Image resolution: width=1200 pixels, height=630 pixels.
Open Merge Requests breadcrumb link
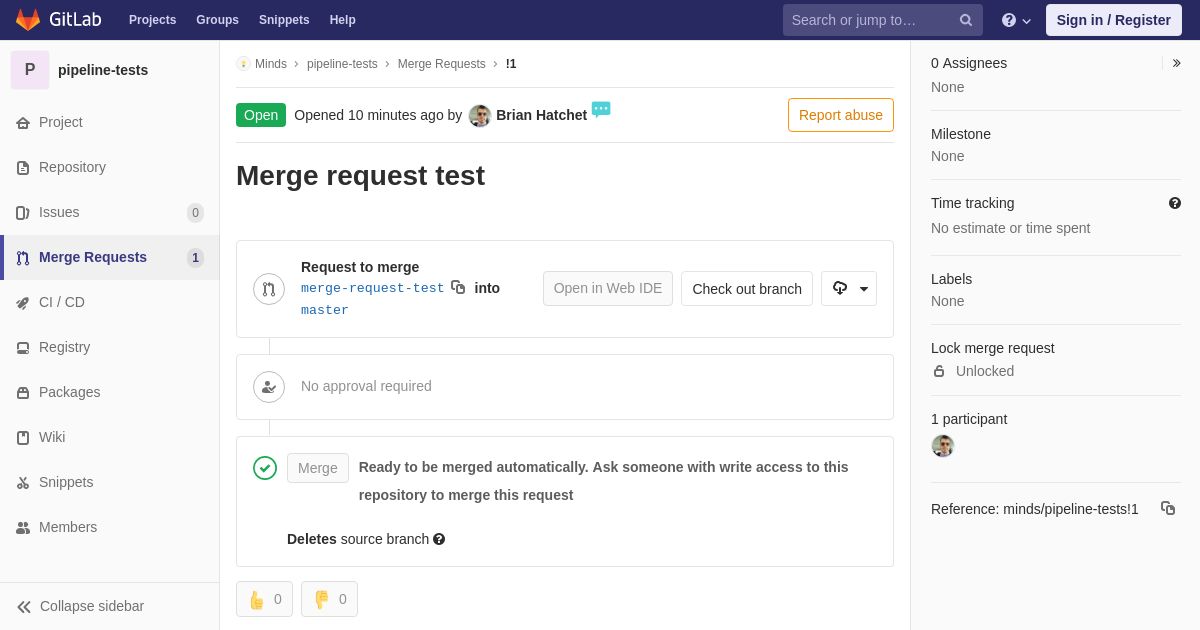[441, 64]
